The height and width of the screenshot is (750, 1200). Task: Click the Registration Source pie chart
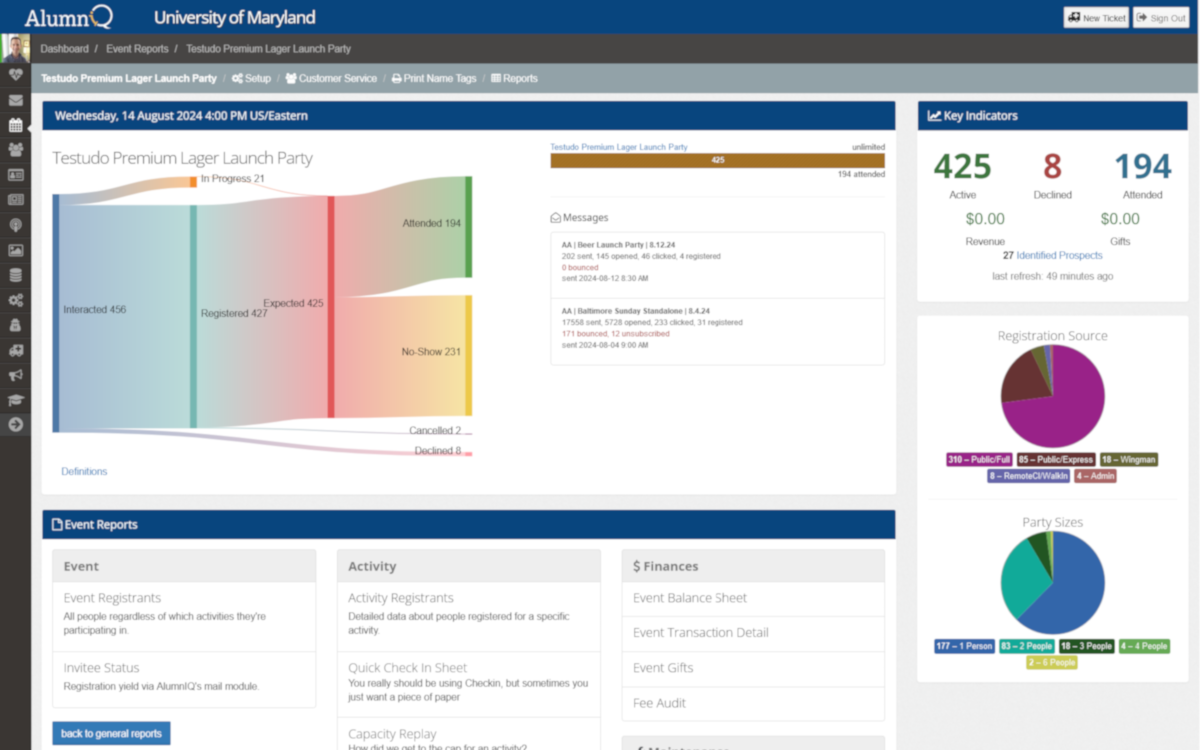(x=1052, y=396)
